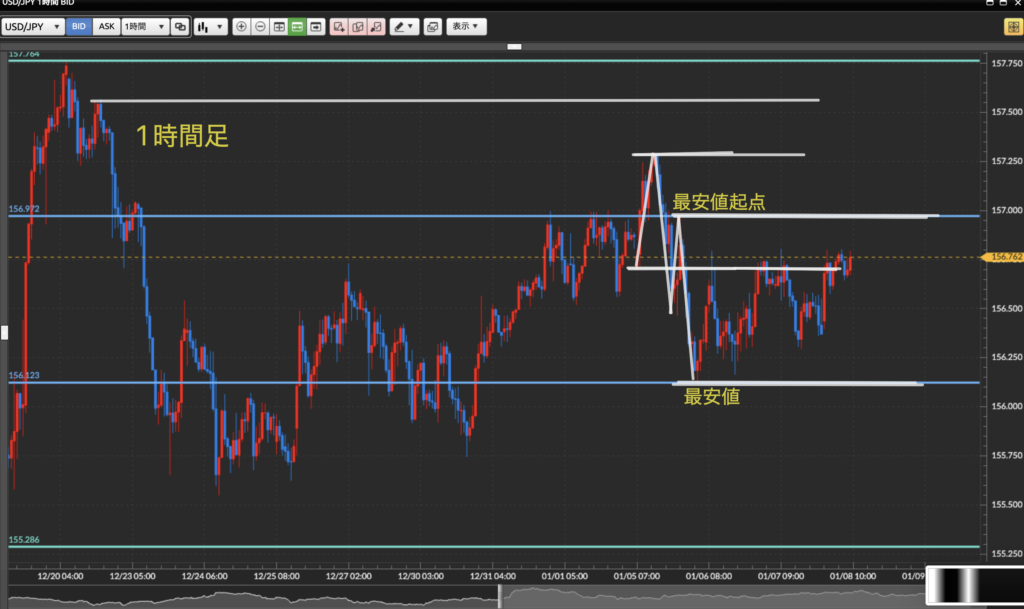1024x609 pixels.
Task: Click the scroll-to-latest arrow icon
Action: pyautogui.click(x=316, y=27)
